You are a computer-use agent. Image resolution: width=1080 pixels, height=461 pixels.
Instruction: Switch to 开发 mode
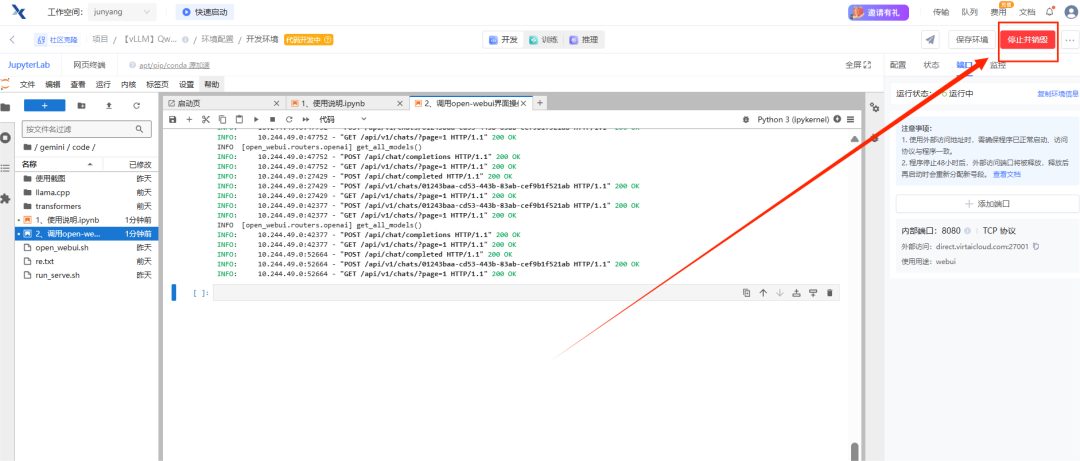click(503, 40)
